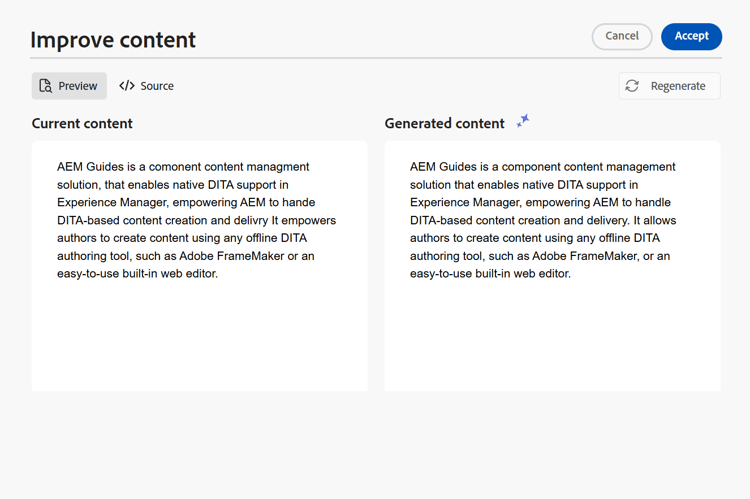The height and width of the screenshot is (499, 750).
Task: Click the "Generated content" heading
Action: point(444,124)
